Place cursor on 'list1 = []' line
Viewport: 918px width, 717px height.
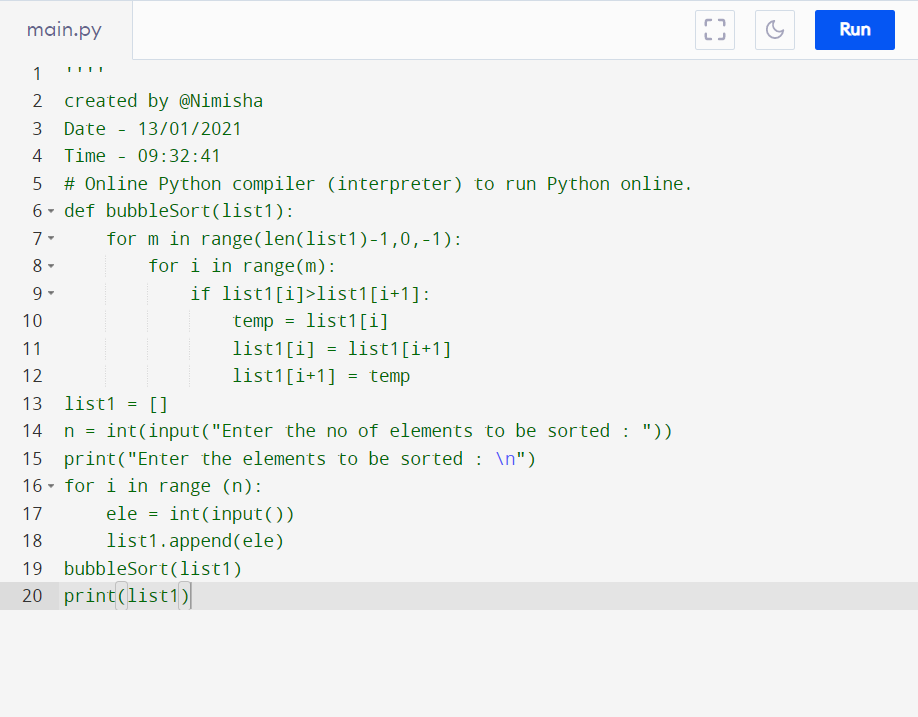tap(116, 404)
